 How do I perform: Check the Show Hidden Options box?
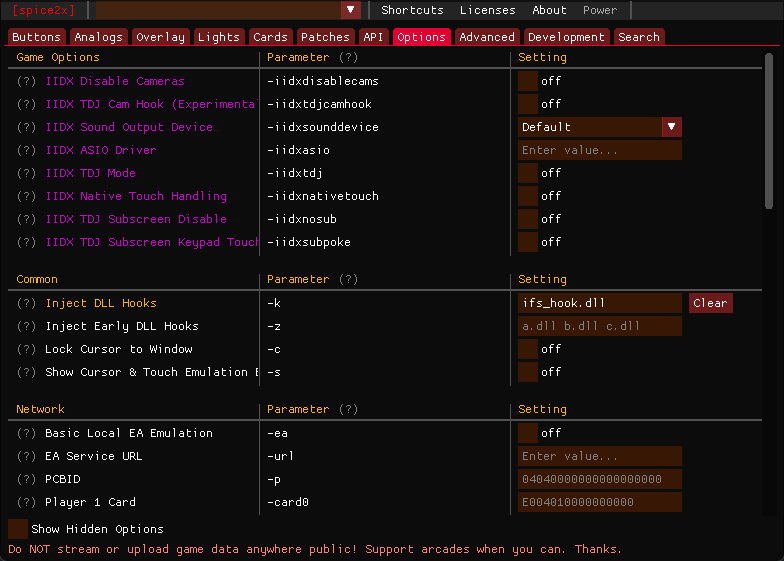pos(18,529)
